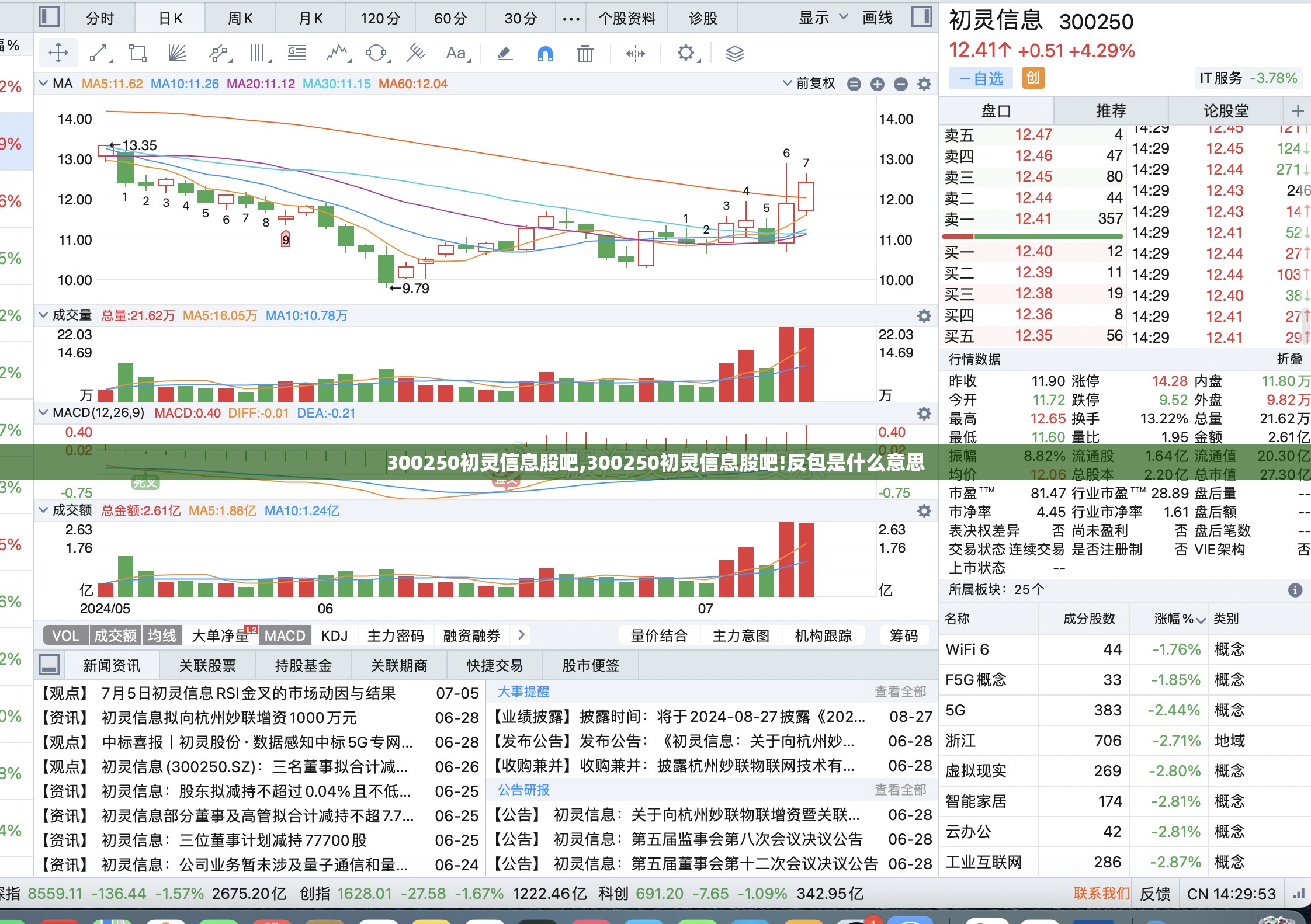Toggle the left sidebar panel icon
Screen dimensions: 1311x924
click(48, 16)
